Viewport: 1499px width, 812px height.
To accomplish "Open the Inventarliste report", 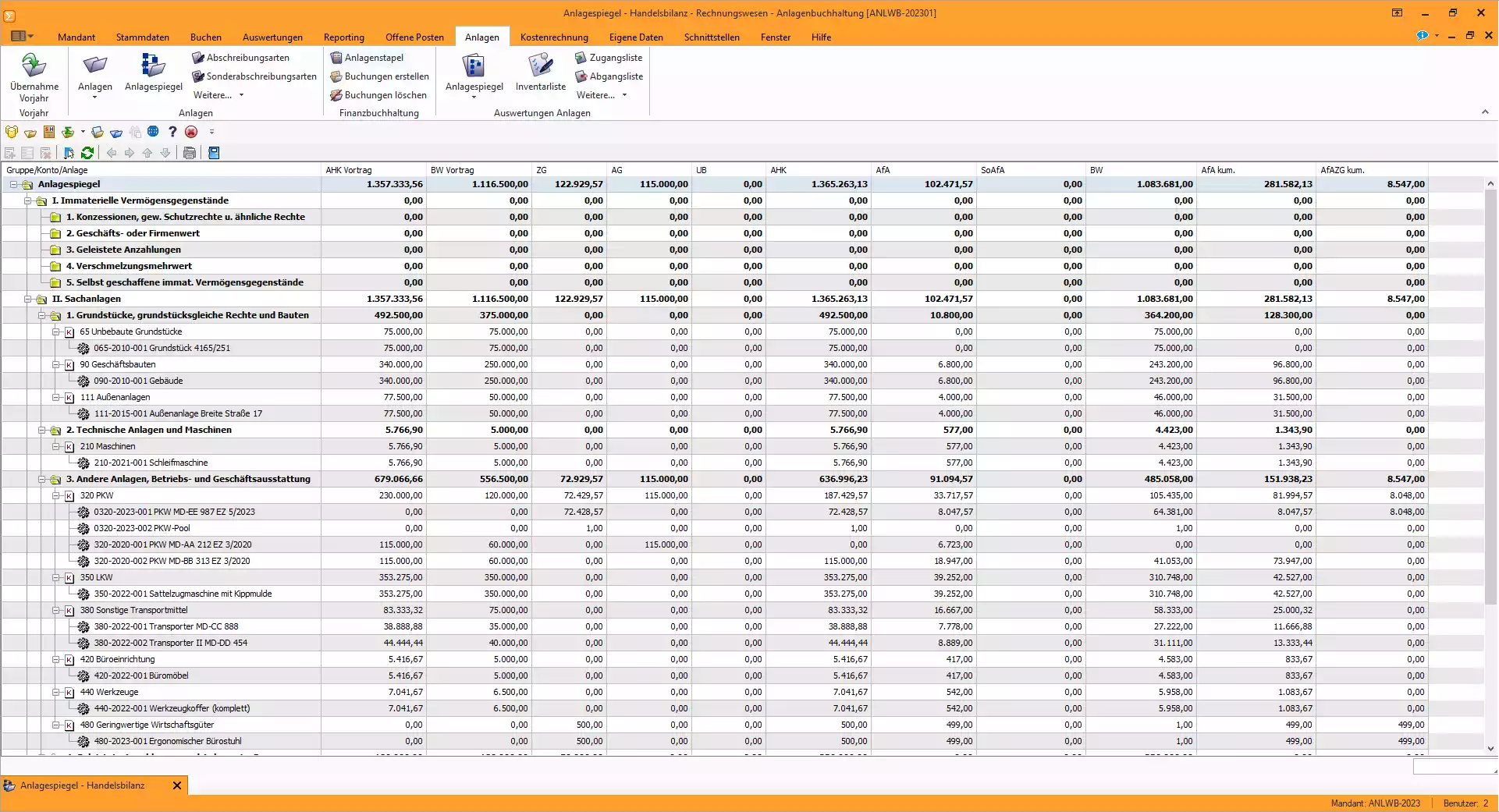I will (540, 72).
